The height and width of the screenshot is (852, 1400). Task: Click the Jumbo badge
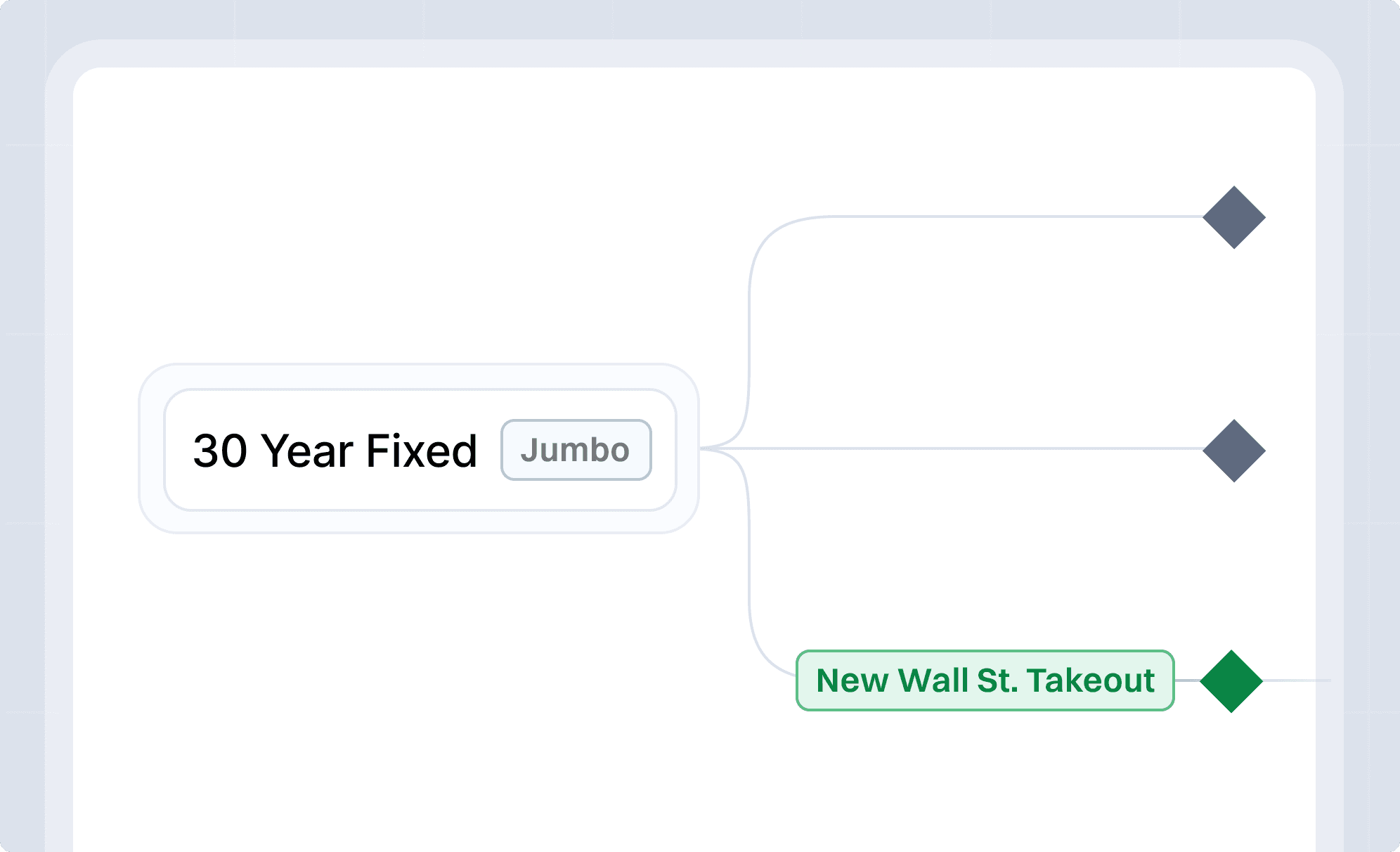click(x=576, y=450)
